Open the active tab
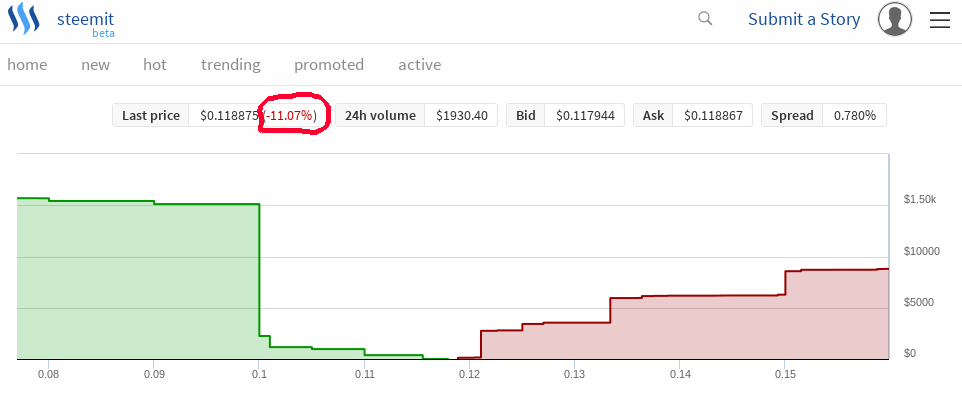962x393 pixels. tap(420, 64)
